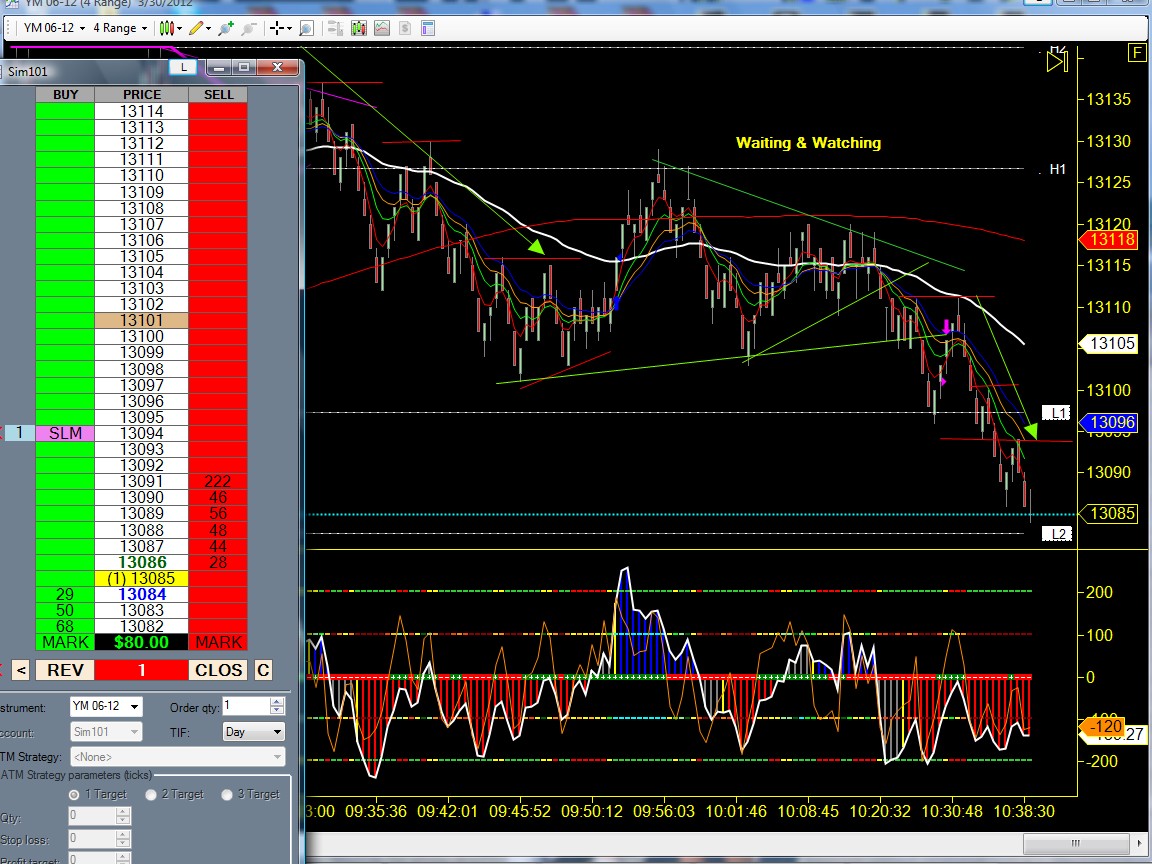Click the SELL column MARK button

(x=218, y=642)
